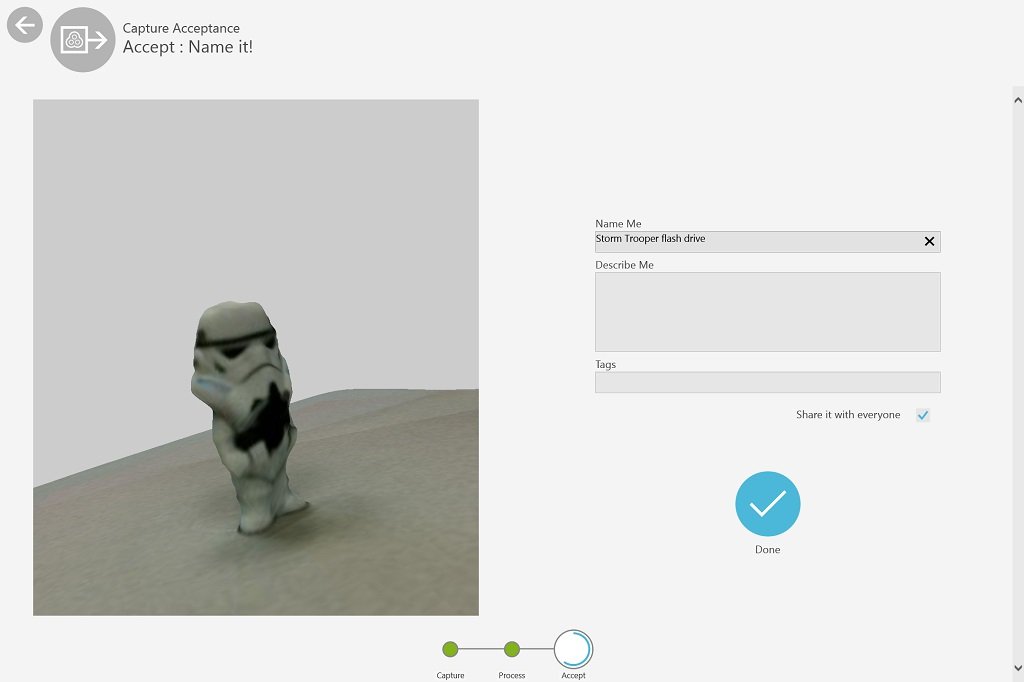This screenshot has height=682, width=1024.
Task: Click the 'Capture' step label
Action: pyautogui.click(x=451, y=675)
